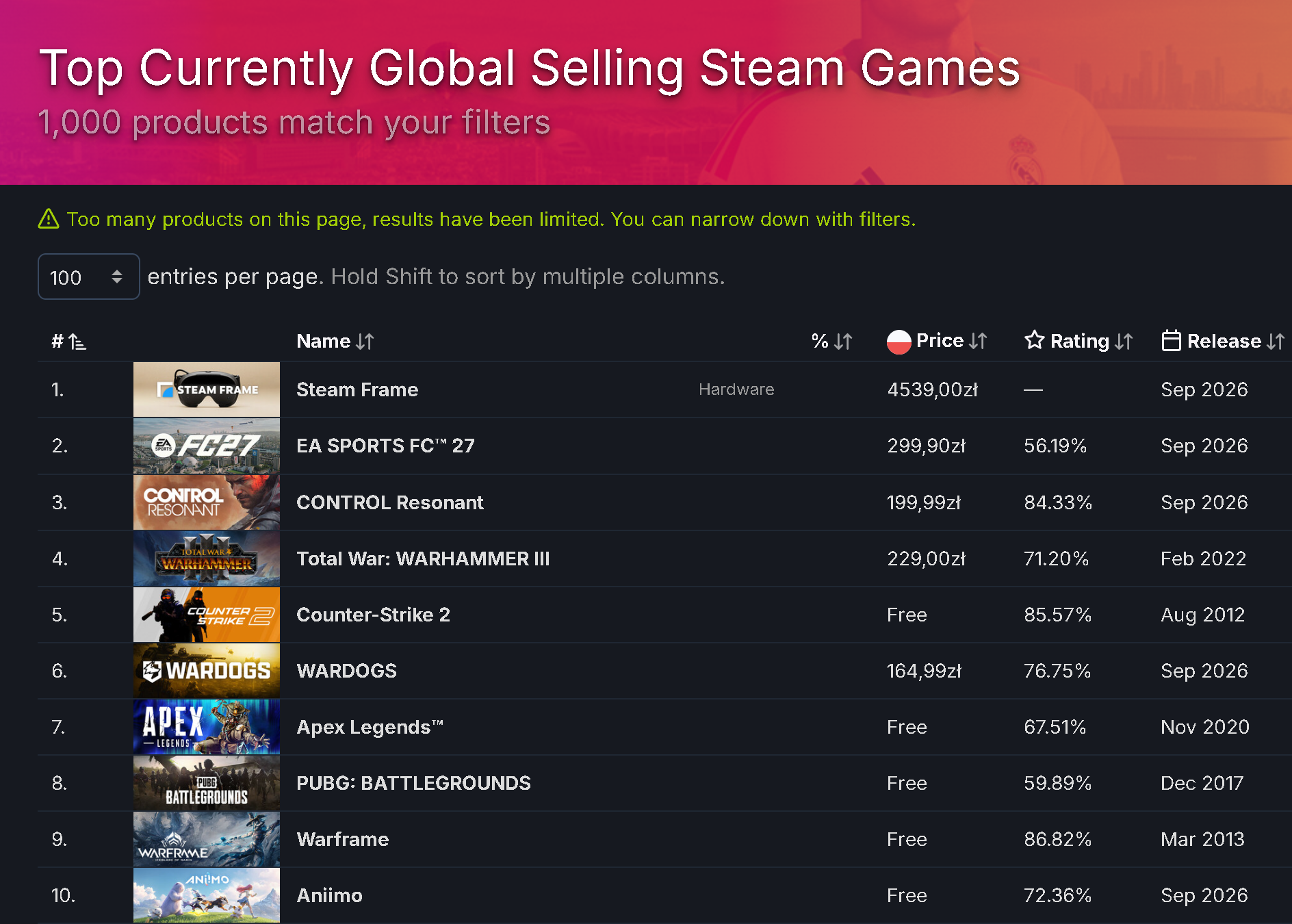Click the Hardware tag on Steam Frame
The width and height of the screenshot is (1292, 924).
(736, 389)
